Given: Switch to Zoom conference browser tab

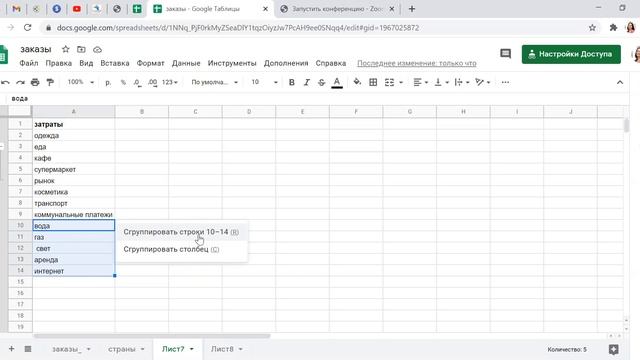Looking at the screenshot, I should coord(337,9).
